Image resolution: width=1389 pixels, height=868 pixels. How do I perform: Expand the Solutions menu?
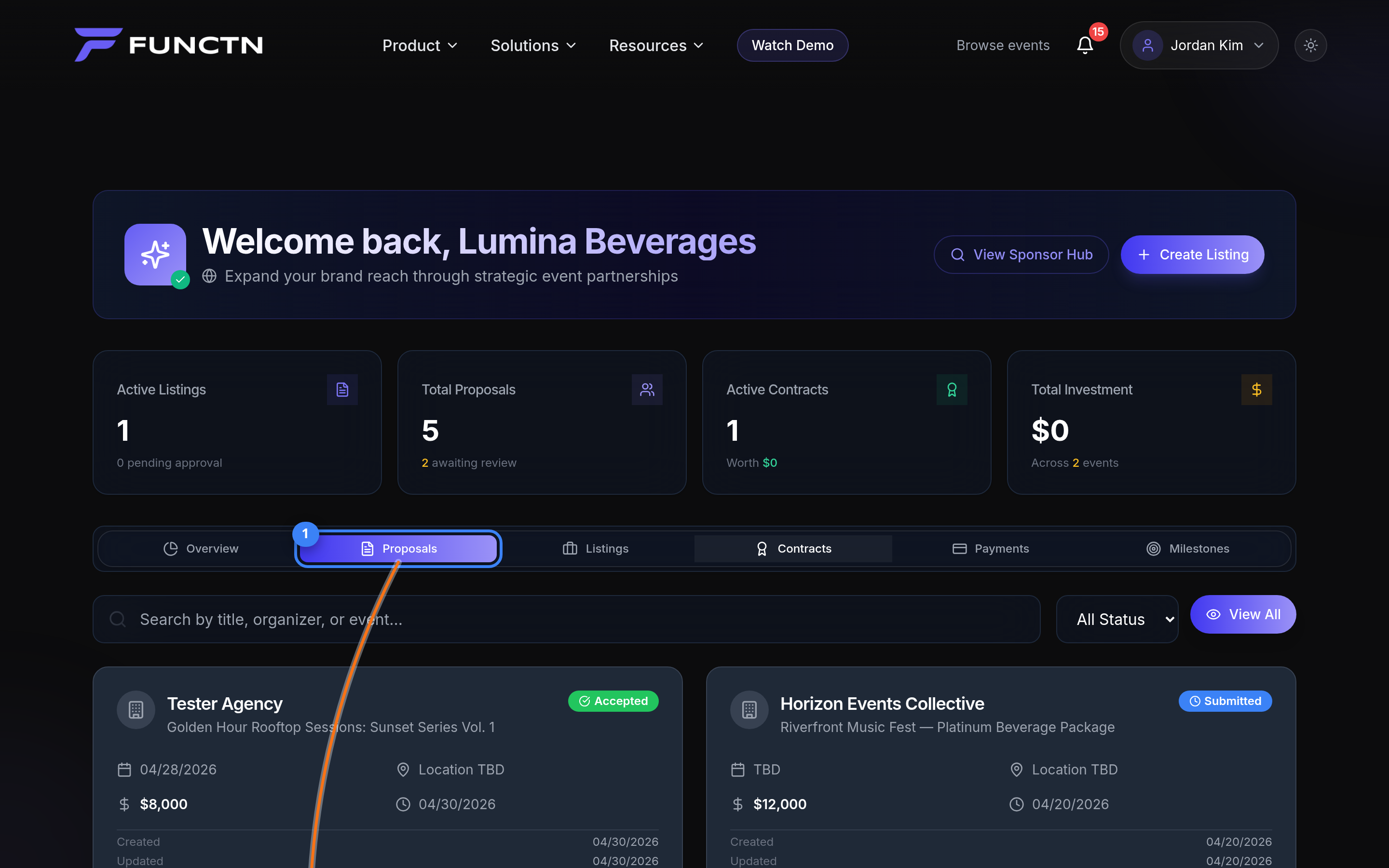point(533,45)
